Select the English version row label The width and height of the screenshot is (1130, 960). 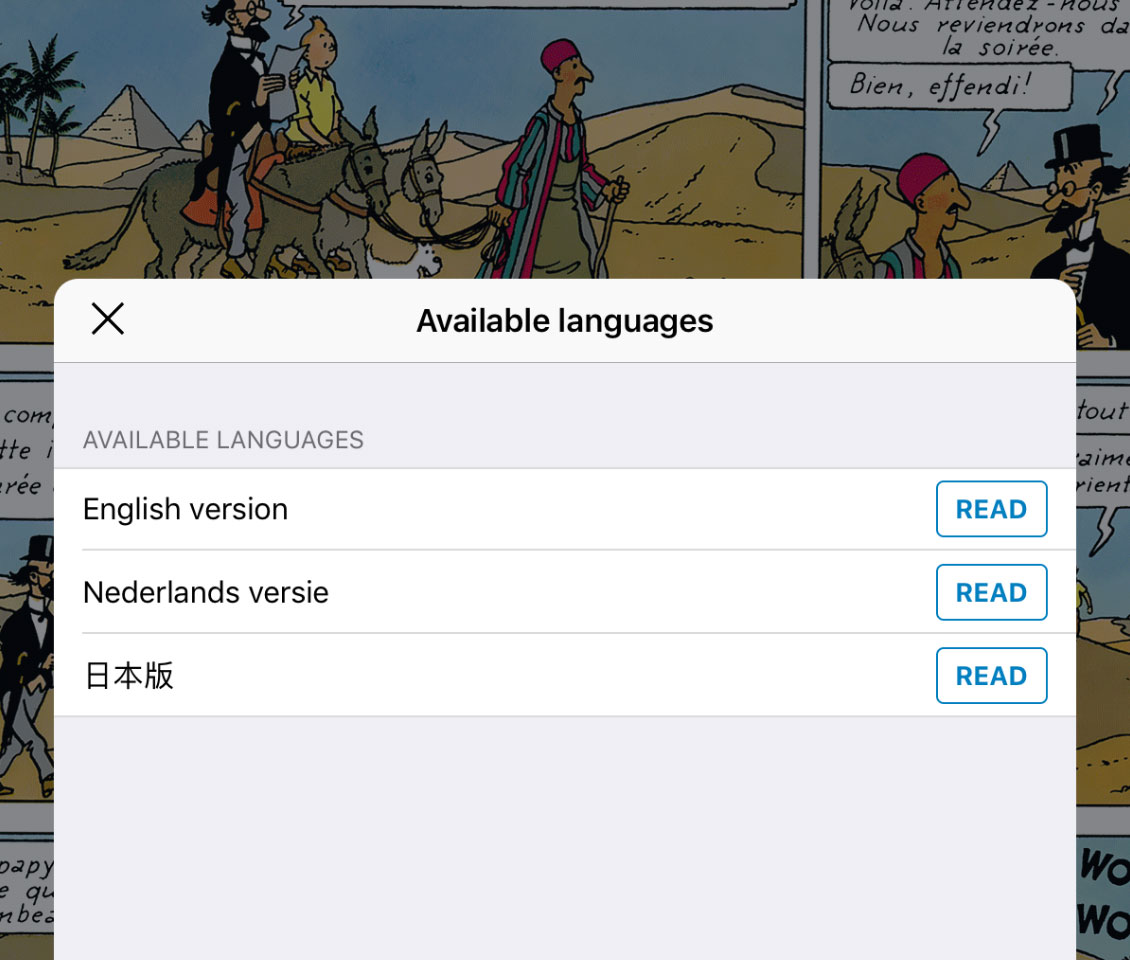tap(185, 510)
